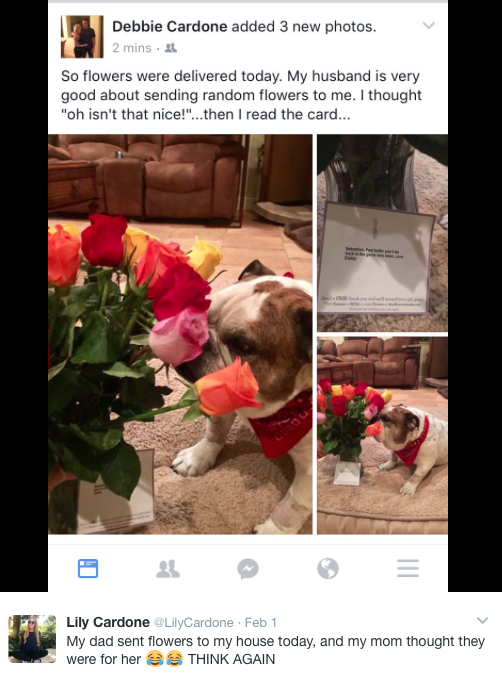Image resolution: width=502 pixels, height=679 pixels.
Task: Open the @LilyCardone handle
Action: point(194,623)
